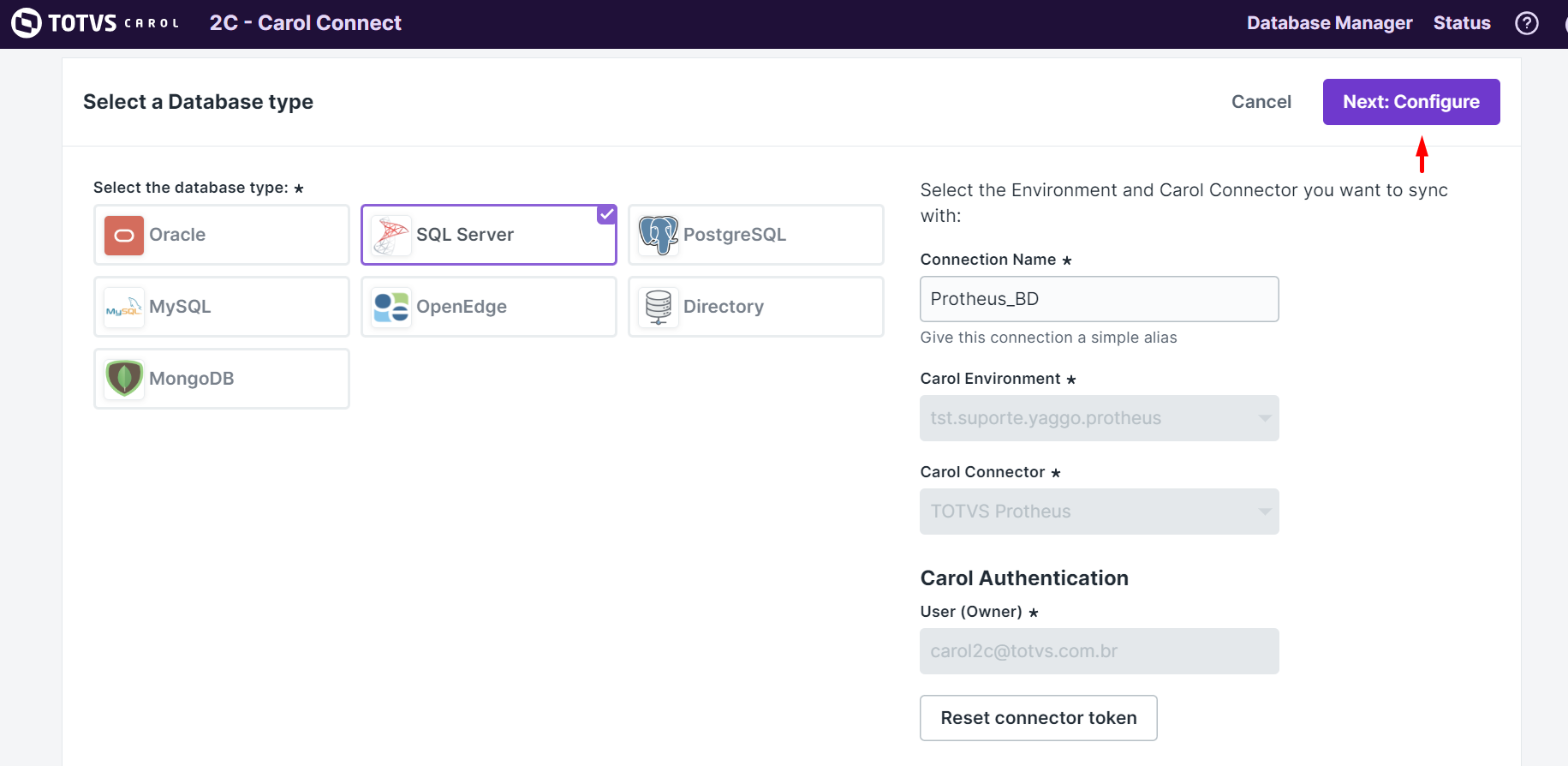Screen dimensions: 1568x766
Task: Open Database Manager in top bar
Action: click(x=1329, y=23)
